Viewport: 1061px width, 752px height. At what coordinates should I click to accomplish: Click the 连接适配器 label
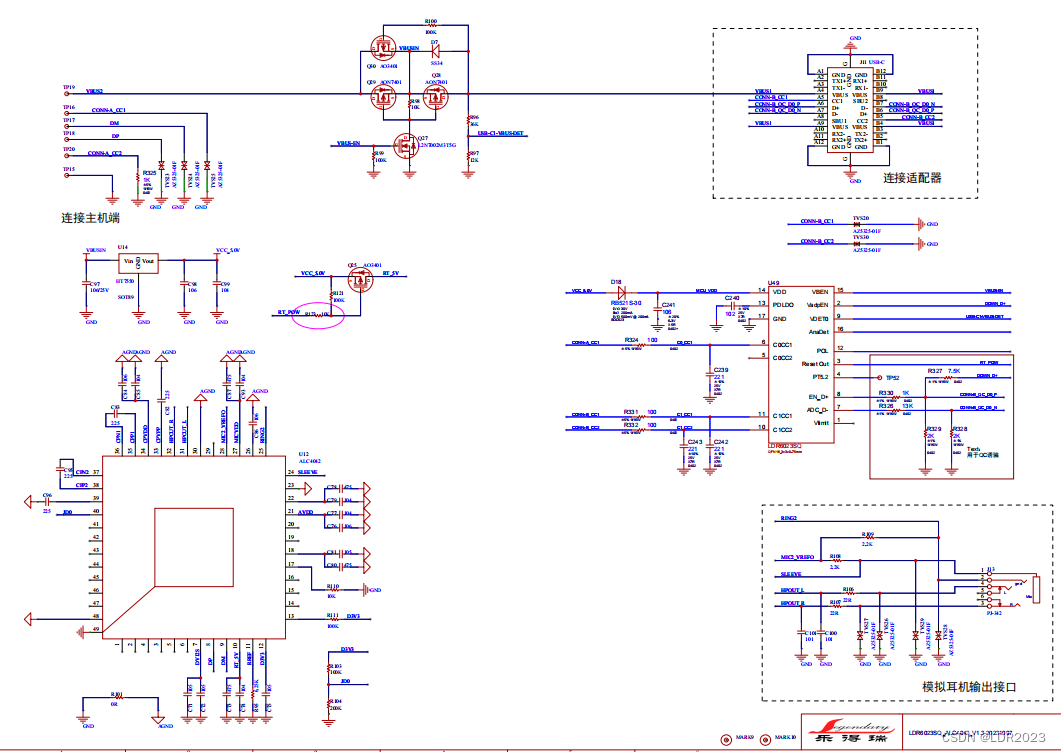(x=912, y=178)
